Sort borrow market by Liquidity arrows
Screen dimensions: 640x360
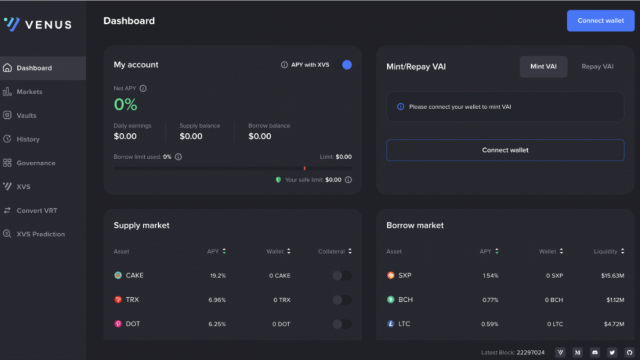click(622, 251)
